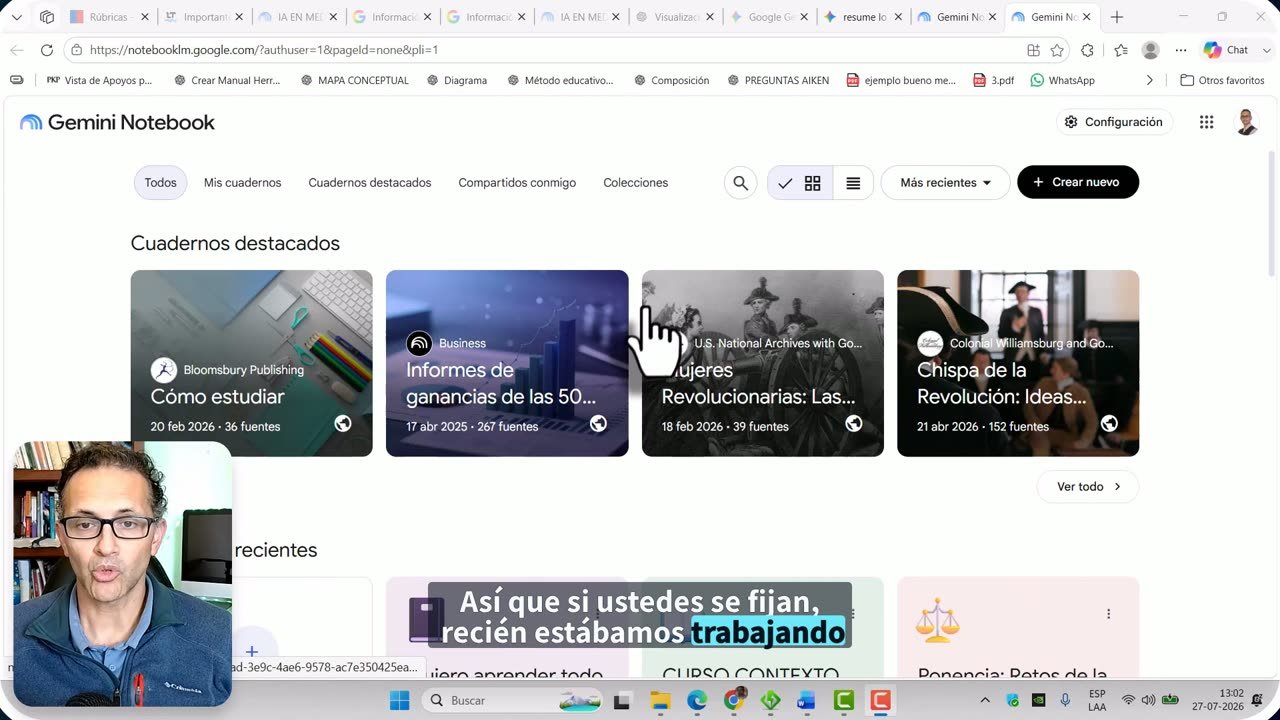Screen dimensions: 1280x720
Task: Click the taskbar Buscar search box
Action: [514, 701]
